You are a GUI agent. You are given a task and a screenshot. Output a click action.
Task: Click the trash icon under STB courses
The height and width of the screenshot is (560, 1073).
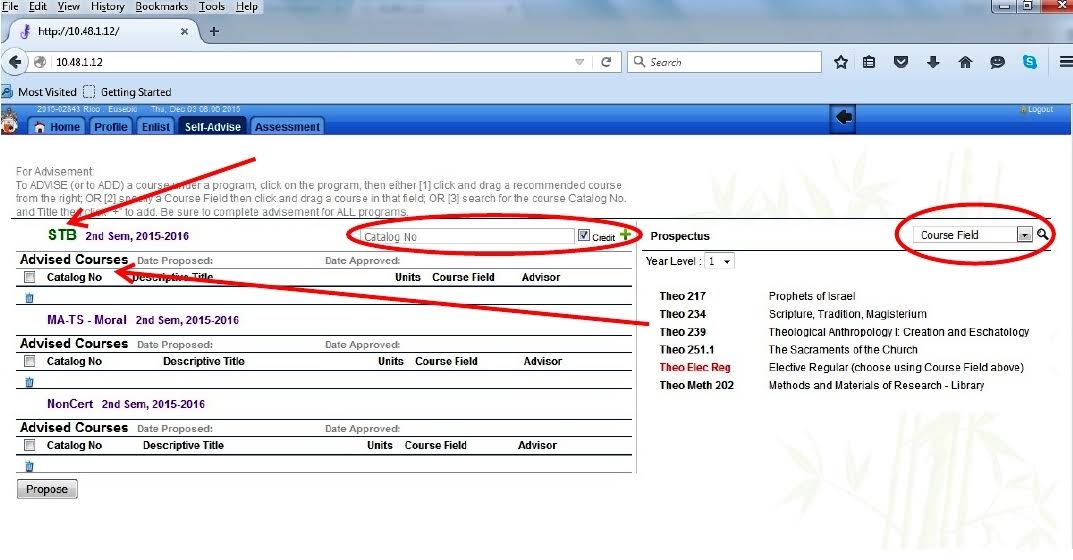tap(29, 297)
